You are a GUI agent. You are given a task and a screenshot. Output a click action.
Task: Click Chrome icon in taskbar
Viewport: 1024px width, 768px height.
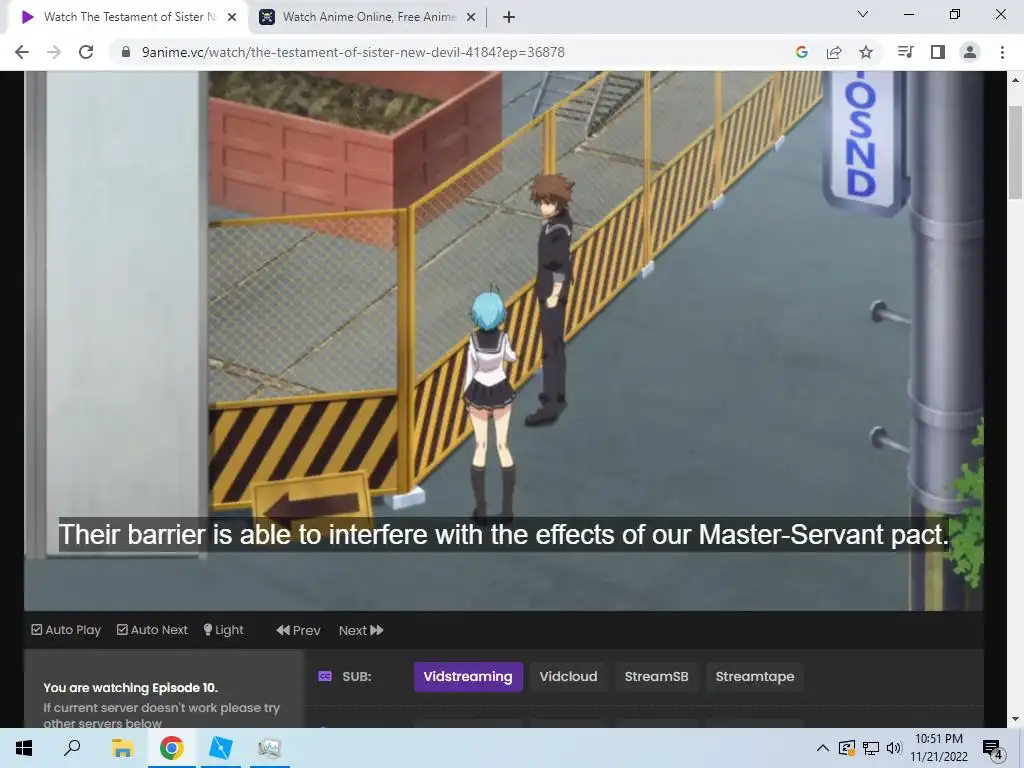click(171, 748)
